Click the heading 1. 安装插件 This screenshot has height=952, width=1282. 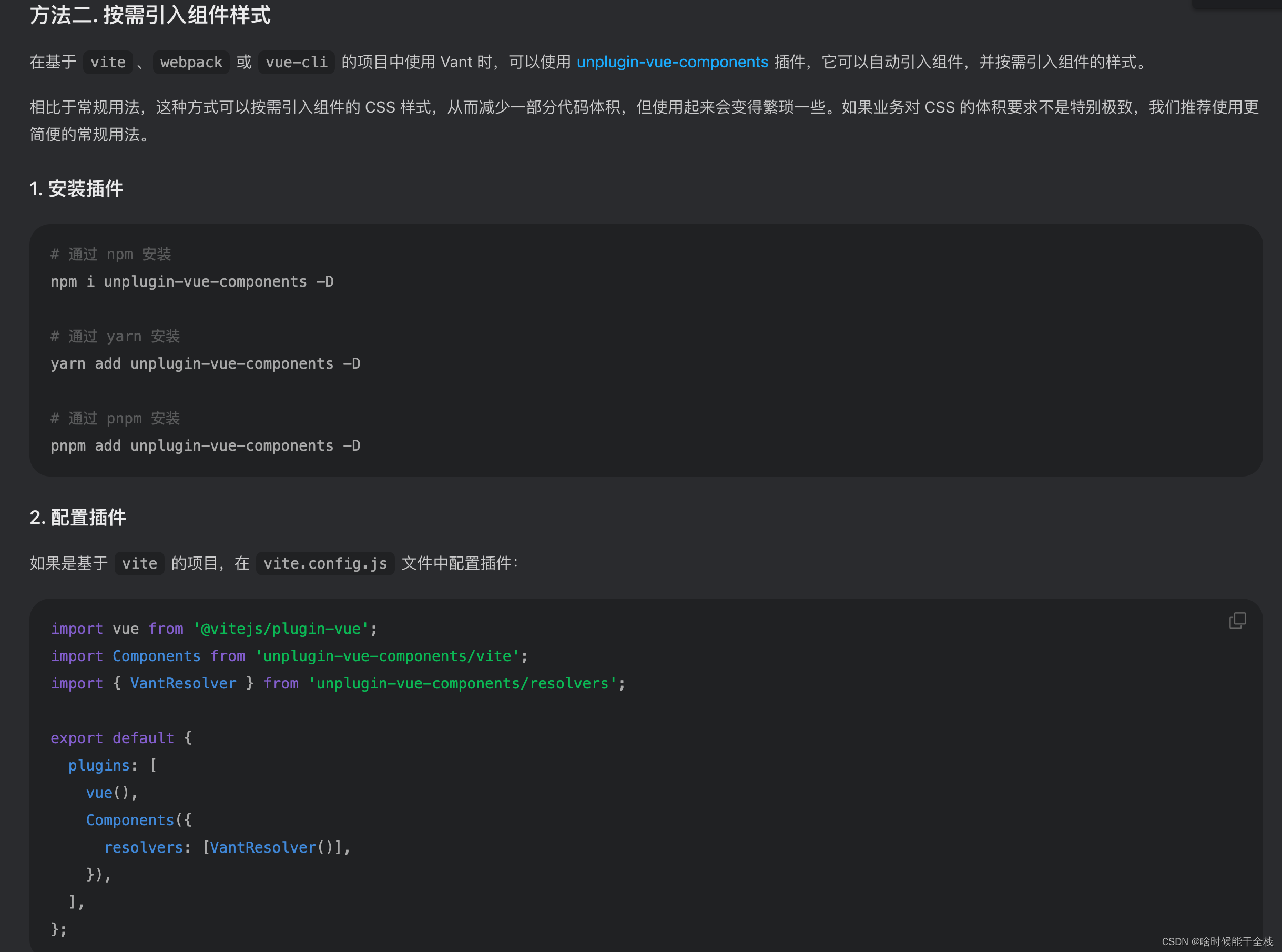(76, 188)
